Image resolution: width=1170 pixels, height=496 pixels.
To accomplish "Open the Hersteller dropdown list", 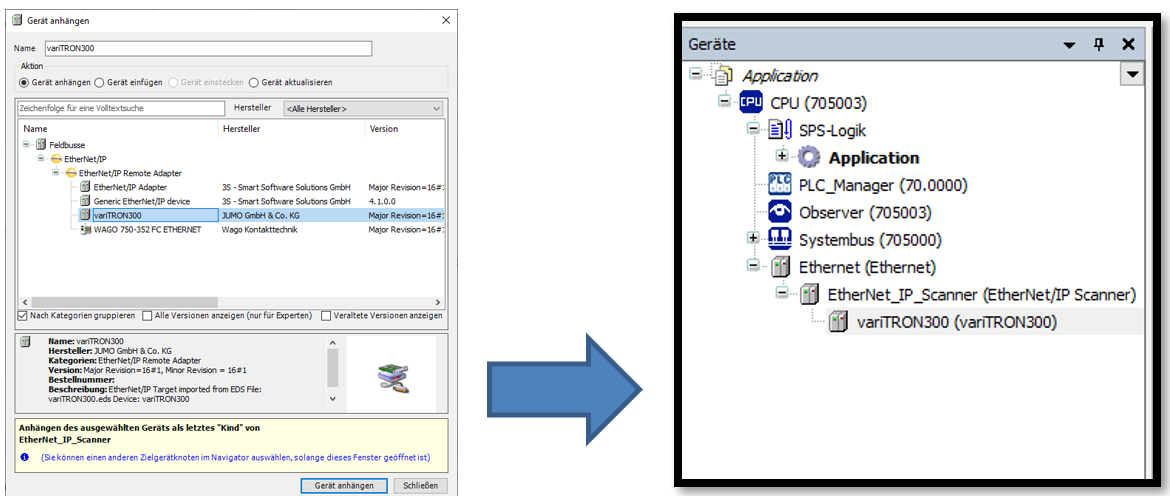I will 363,108.
